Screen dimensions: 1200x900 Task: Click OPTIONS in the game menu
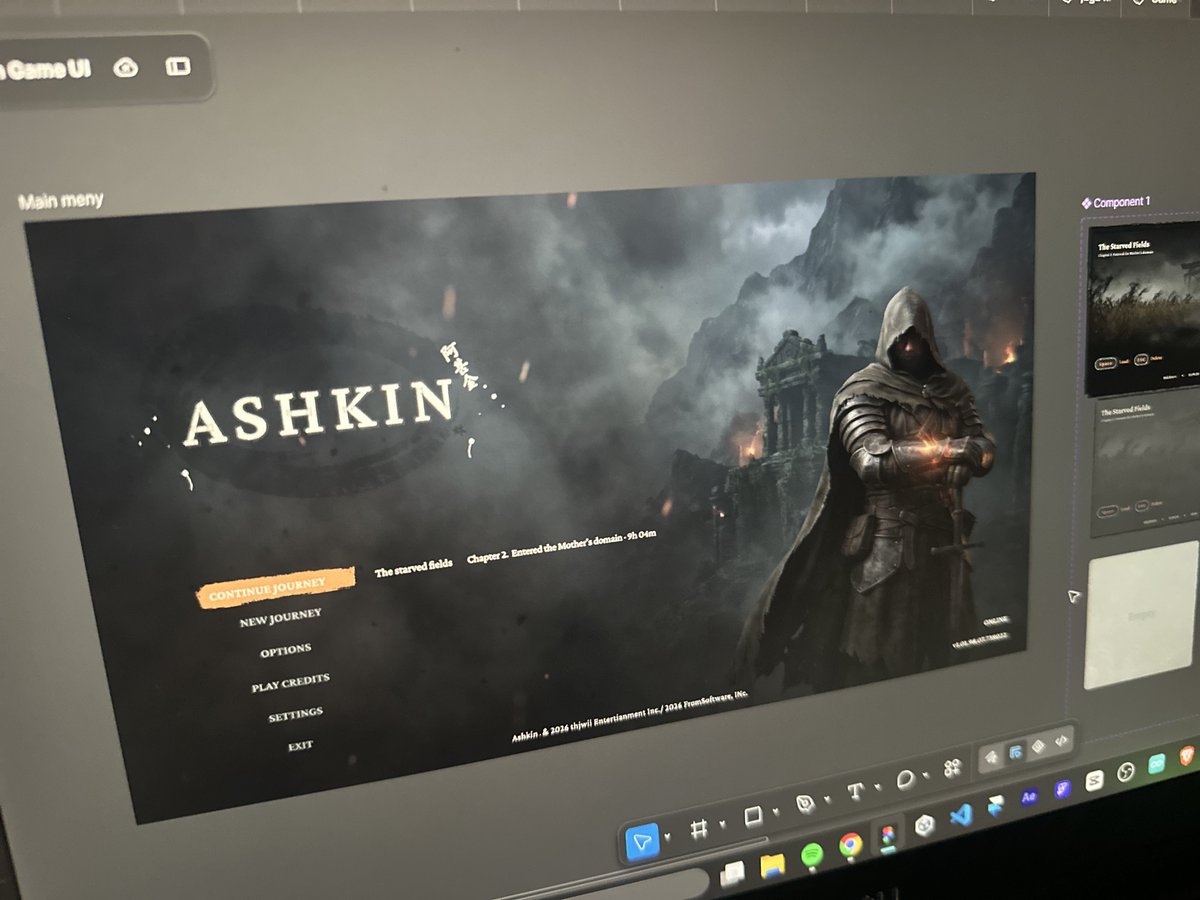286,650
